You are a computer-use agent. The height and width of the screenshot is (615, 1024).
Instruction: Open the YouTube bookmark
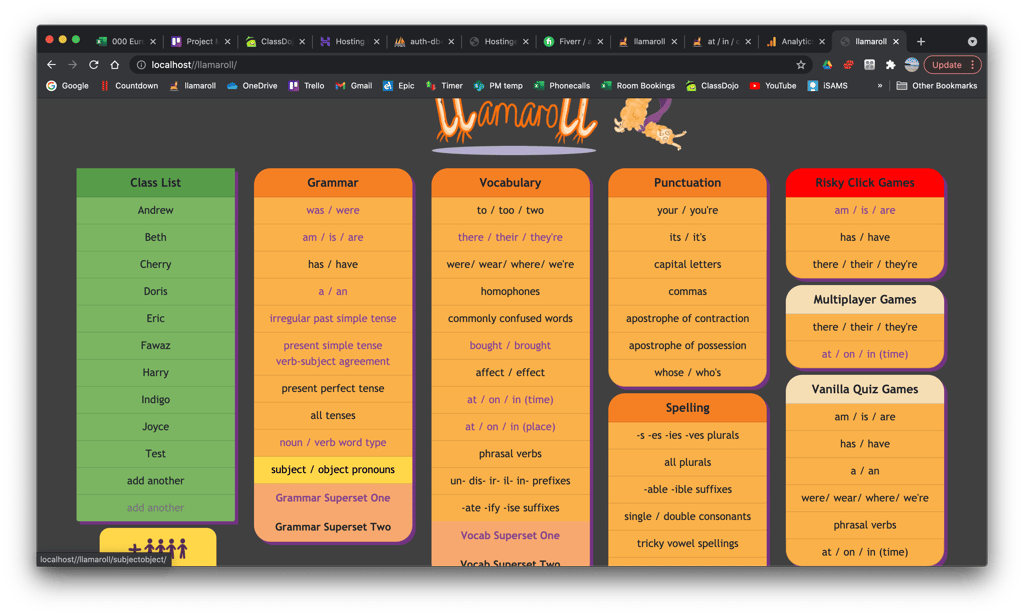tap(773, 86)
